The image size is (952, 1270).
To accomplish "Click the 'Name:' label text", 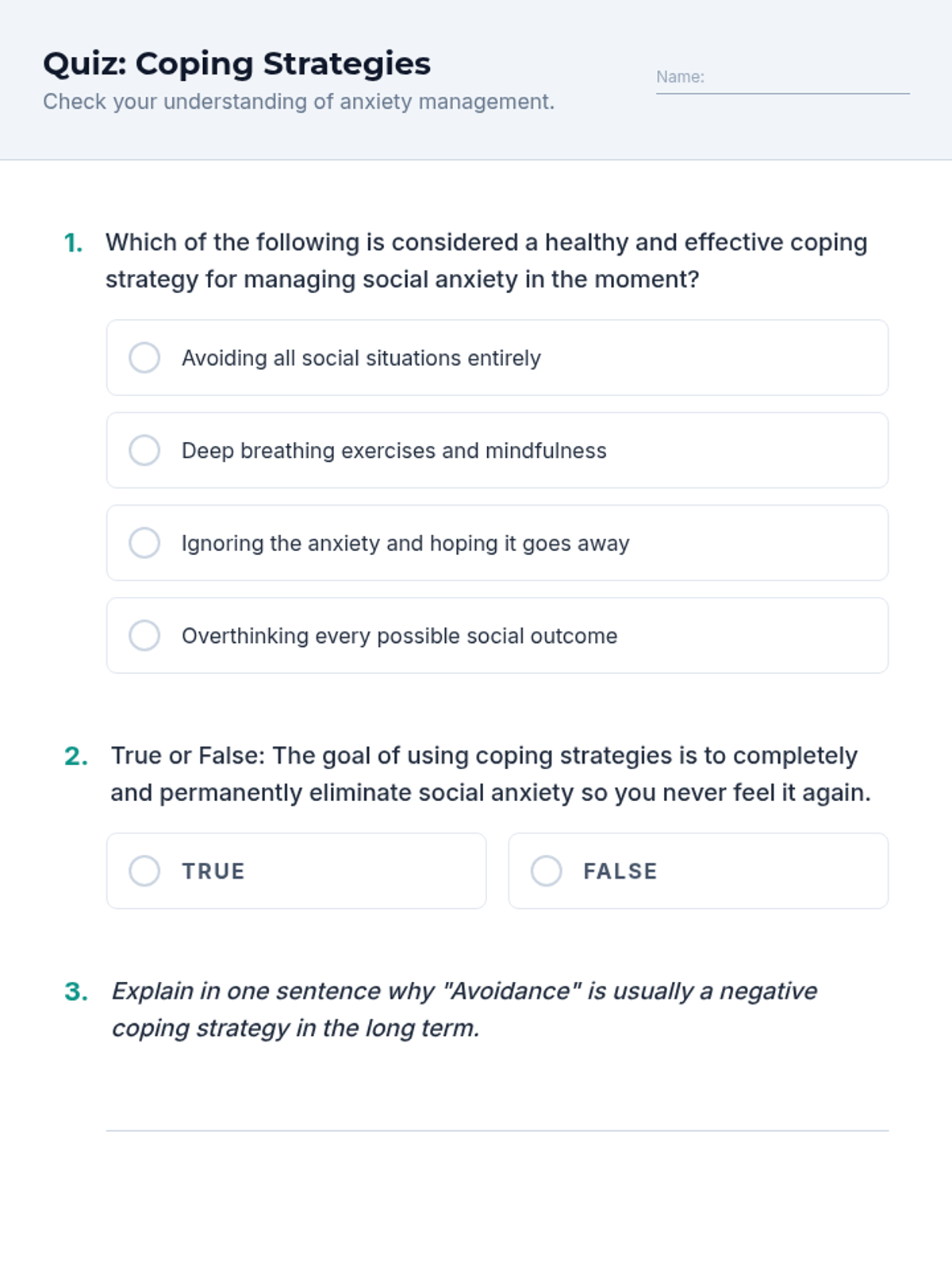I will (680, 77).
